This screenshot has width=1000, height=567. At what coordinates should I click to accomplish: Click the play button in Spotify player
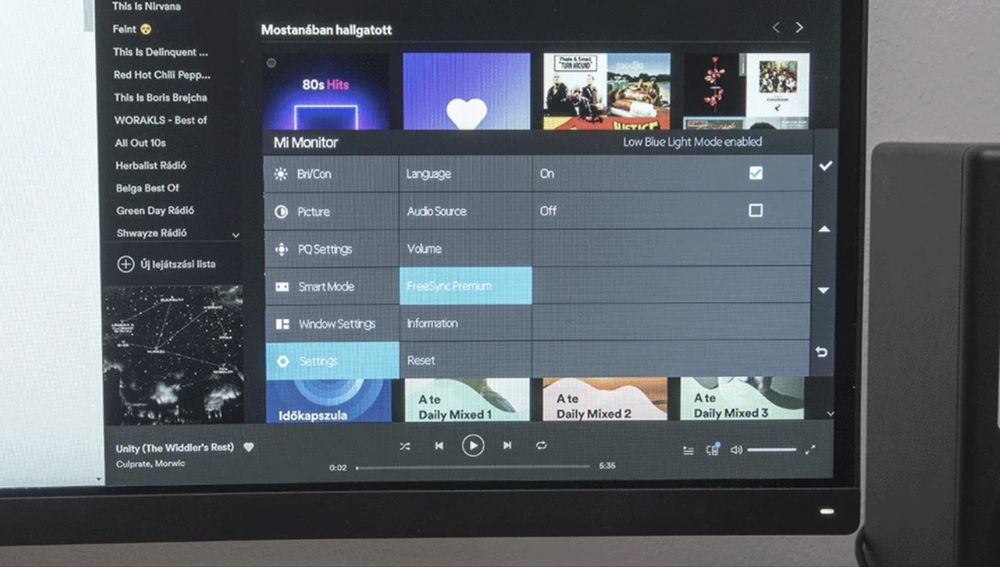coord(473,445)
